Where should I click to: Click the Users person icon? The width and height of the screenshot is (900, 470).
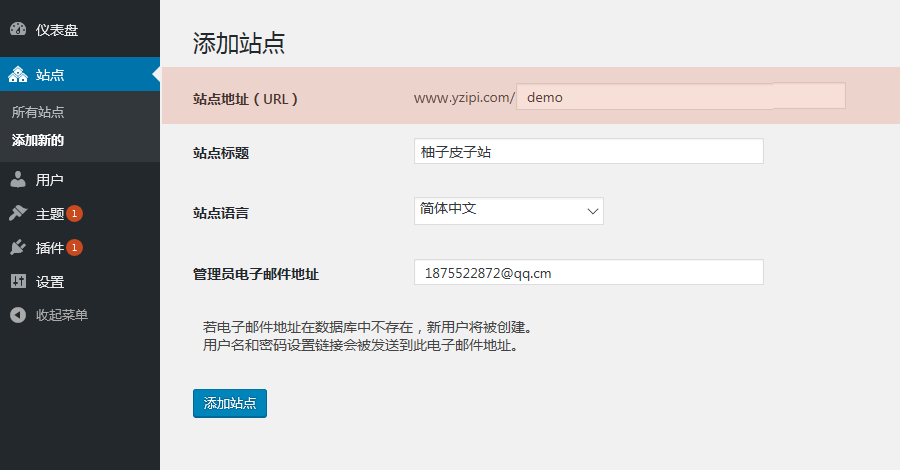[18, 180]
